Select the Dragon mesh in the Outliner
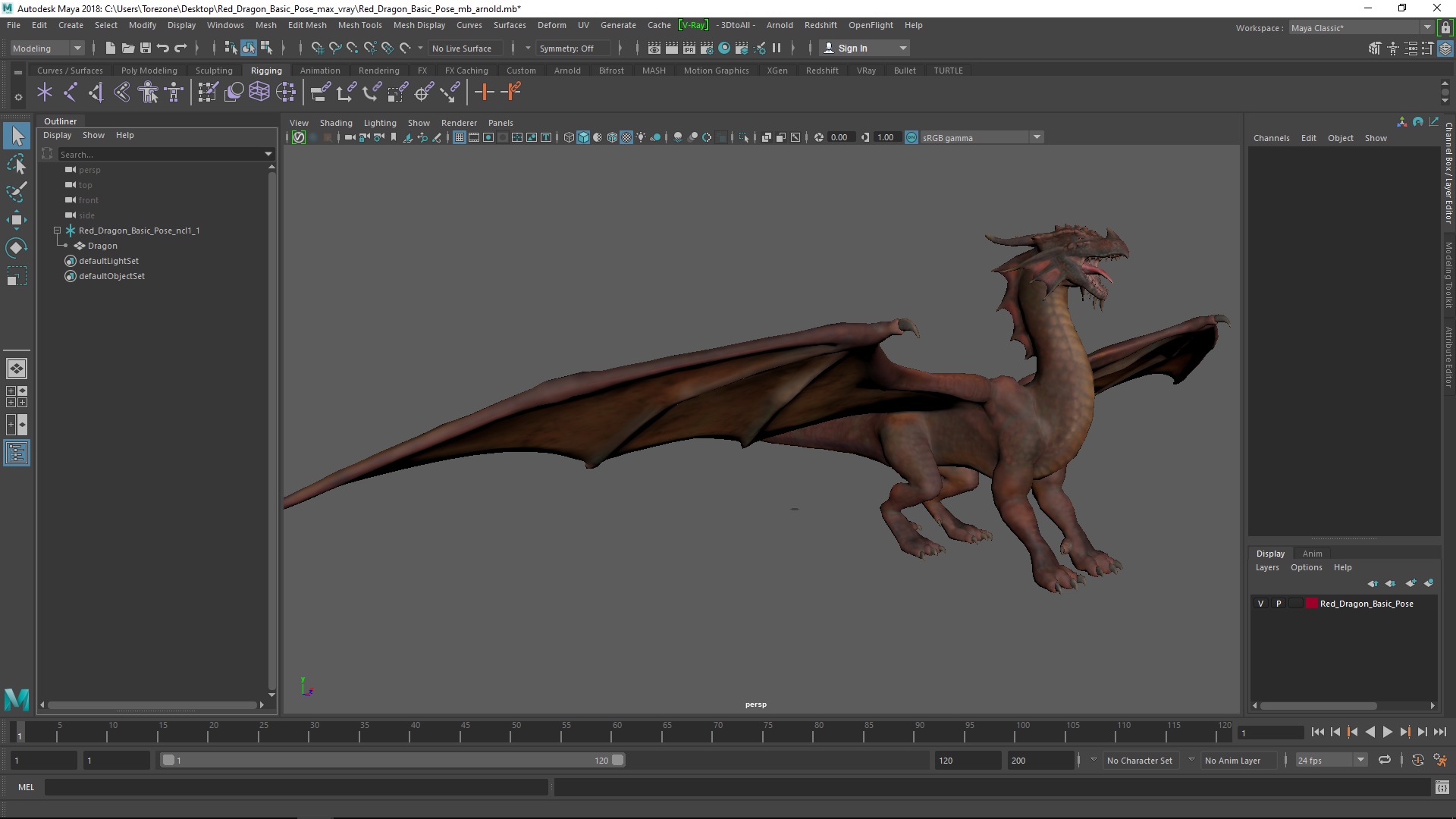Image resolution: width=1456 pixels, height=819 pixels. (x=102, y=246)
